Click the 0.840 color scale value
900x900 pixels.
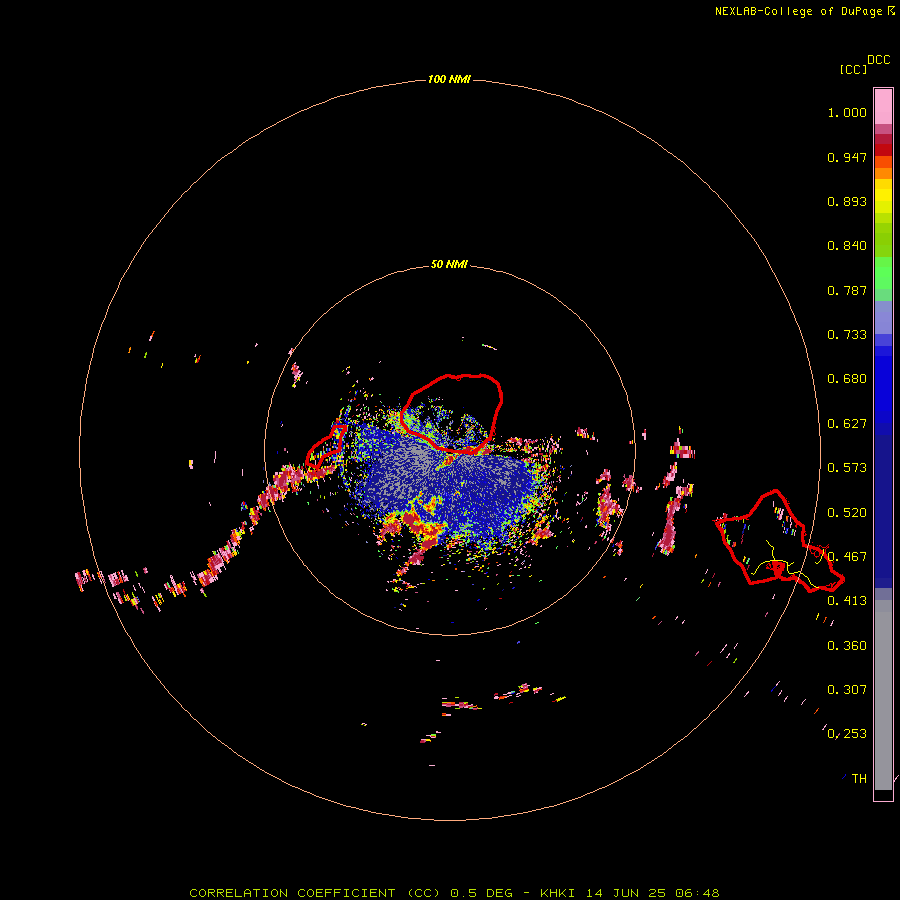coord(847,246)
